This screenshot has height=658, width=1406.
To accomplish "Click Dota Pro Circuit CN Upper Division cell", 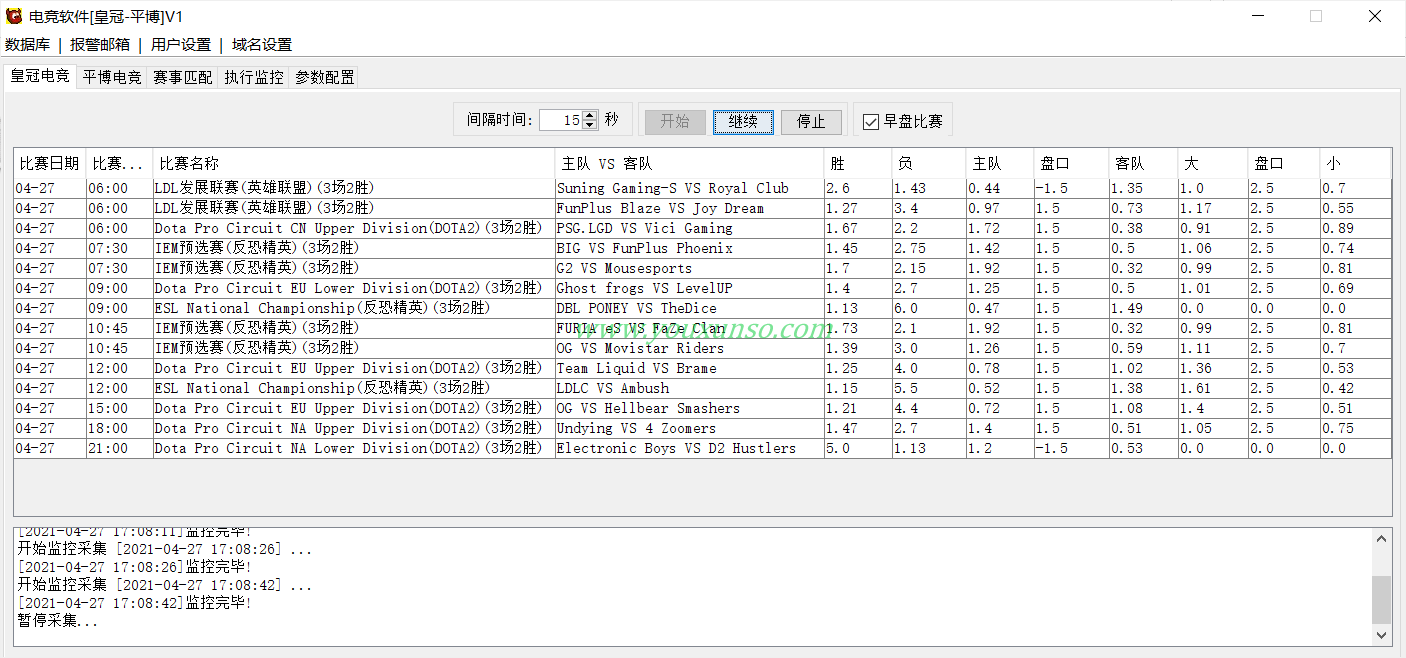I will point(354,228).
